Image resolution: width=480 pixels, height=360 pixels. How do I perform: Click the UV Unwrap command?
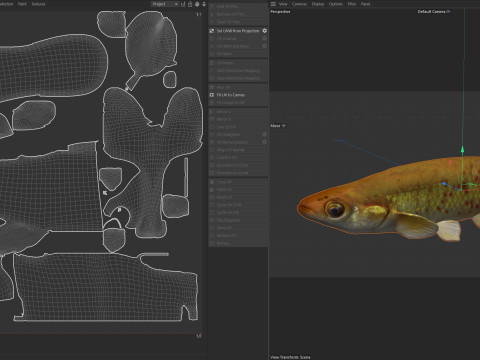[x=238, y=38]
